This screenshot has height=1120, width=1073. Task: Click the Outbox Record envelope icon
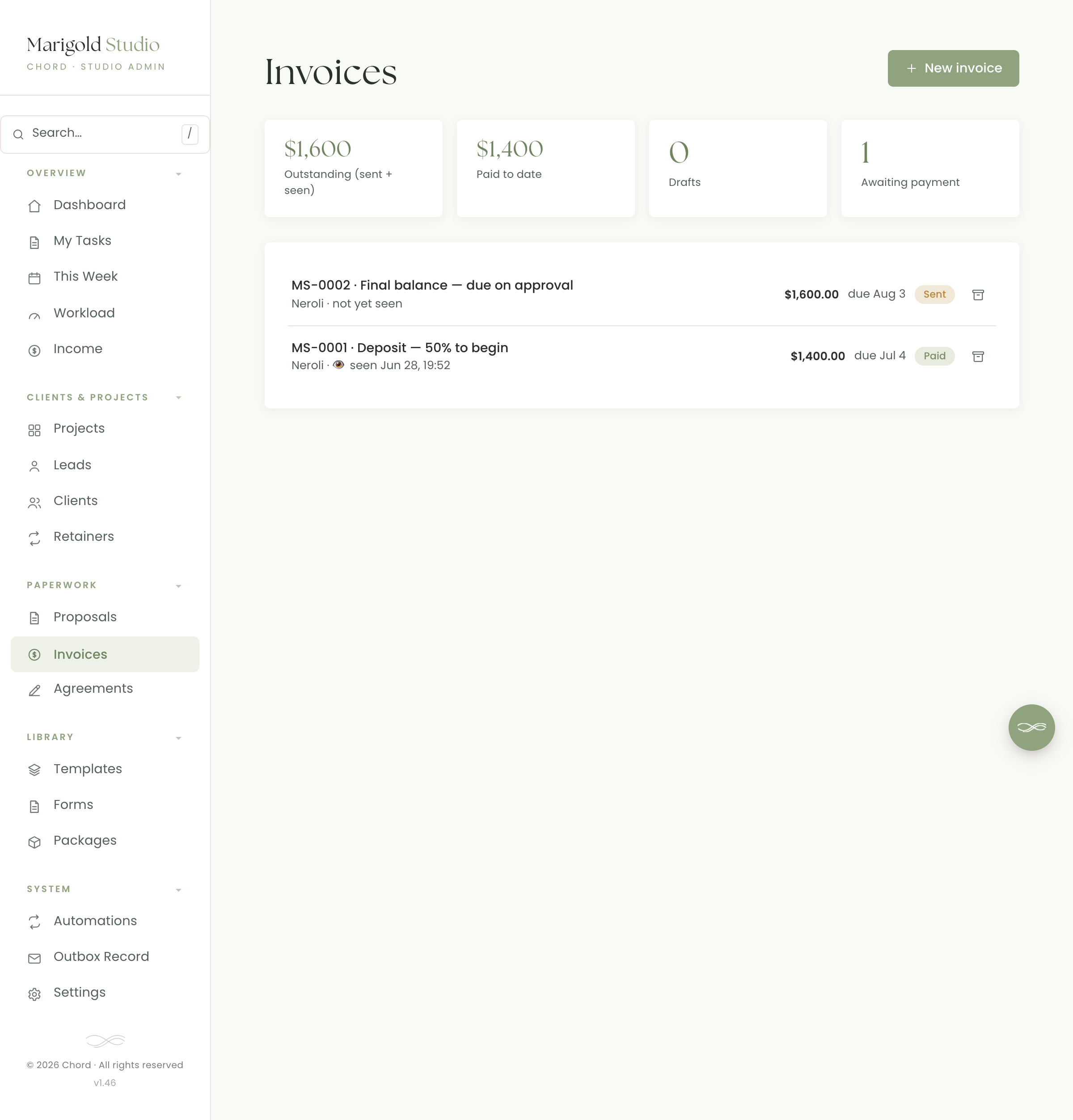coord(34,958)
